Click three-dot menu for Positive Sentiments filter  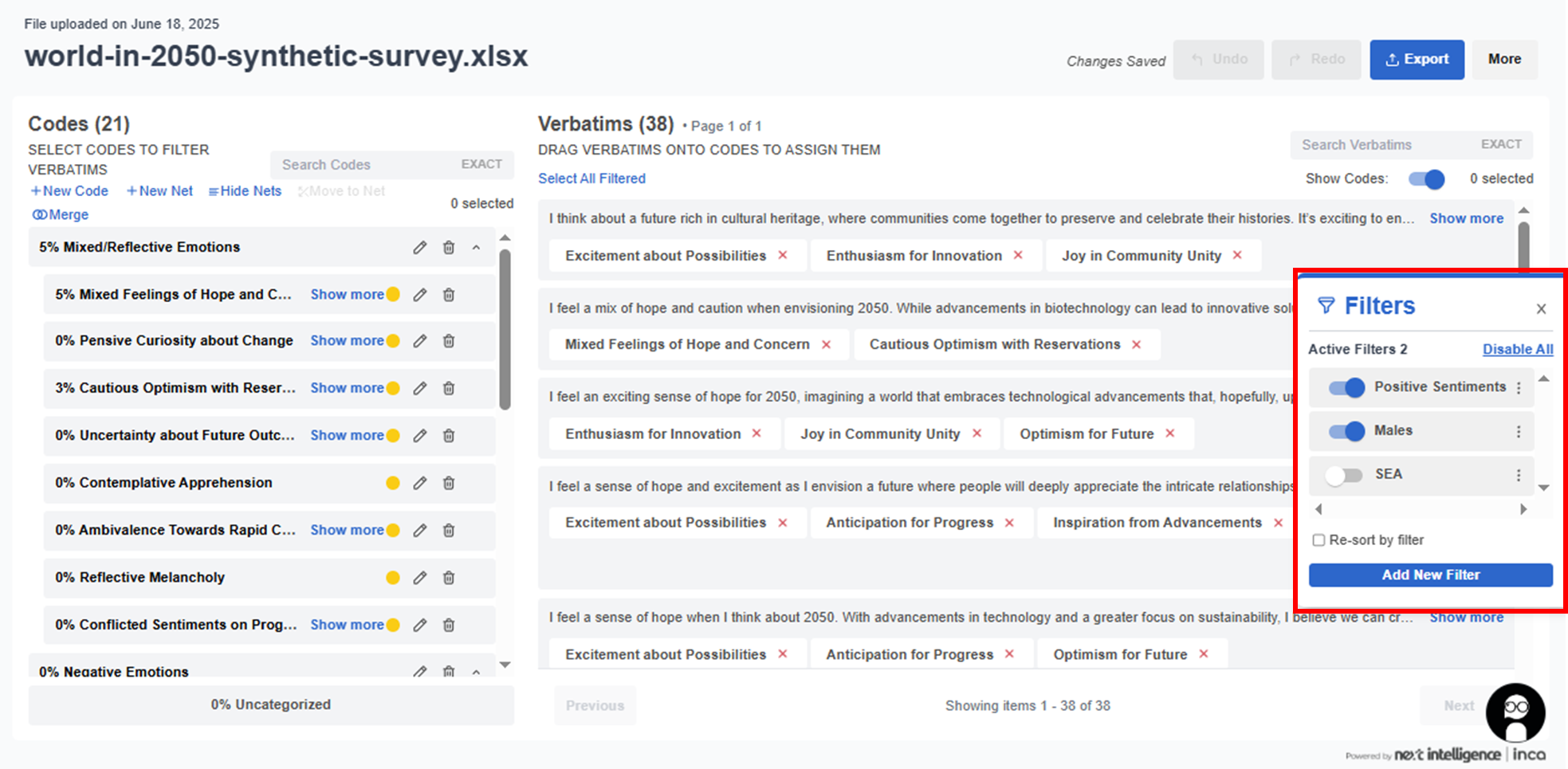pos(1518,387)
